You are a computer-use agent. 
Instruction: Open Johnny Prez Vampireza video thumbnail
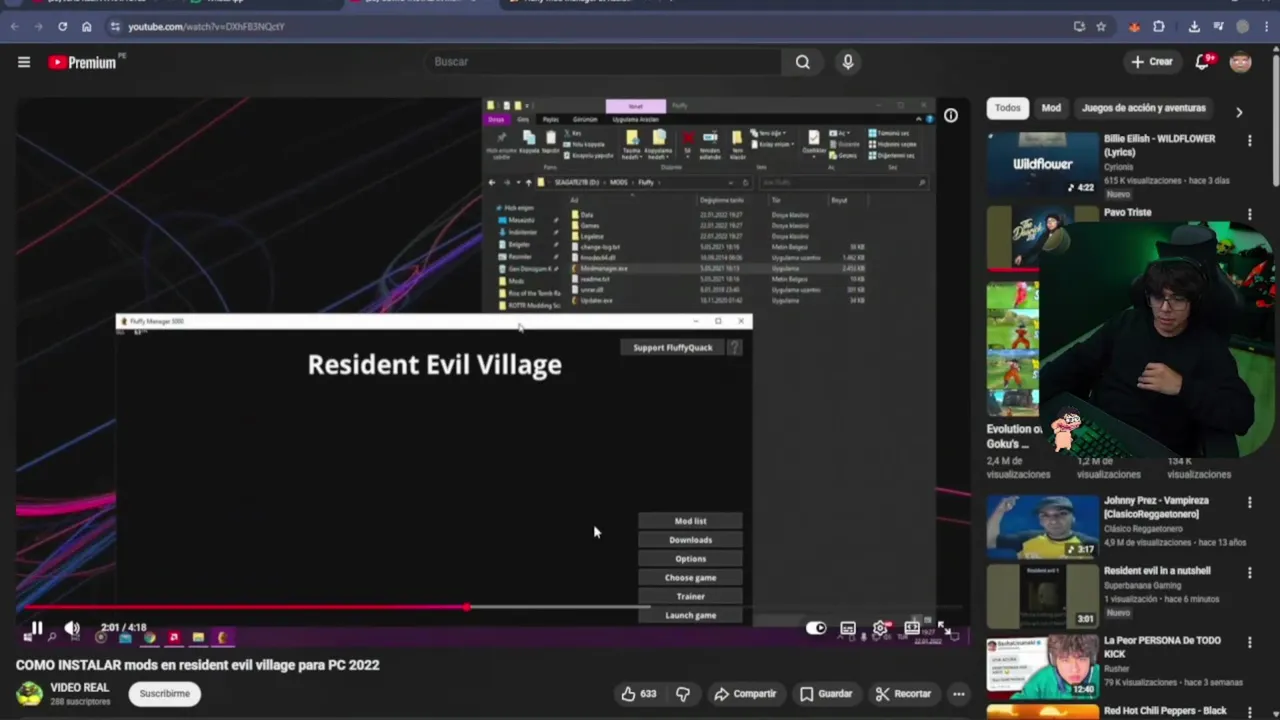click(1043, 526)
